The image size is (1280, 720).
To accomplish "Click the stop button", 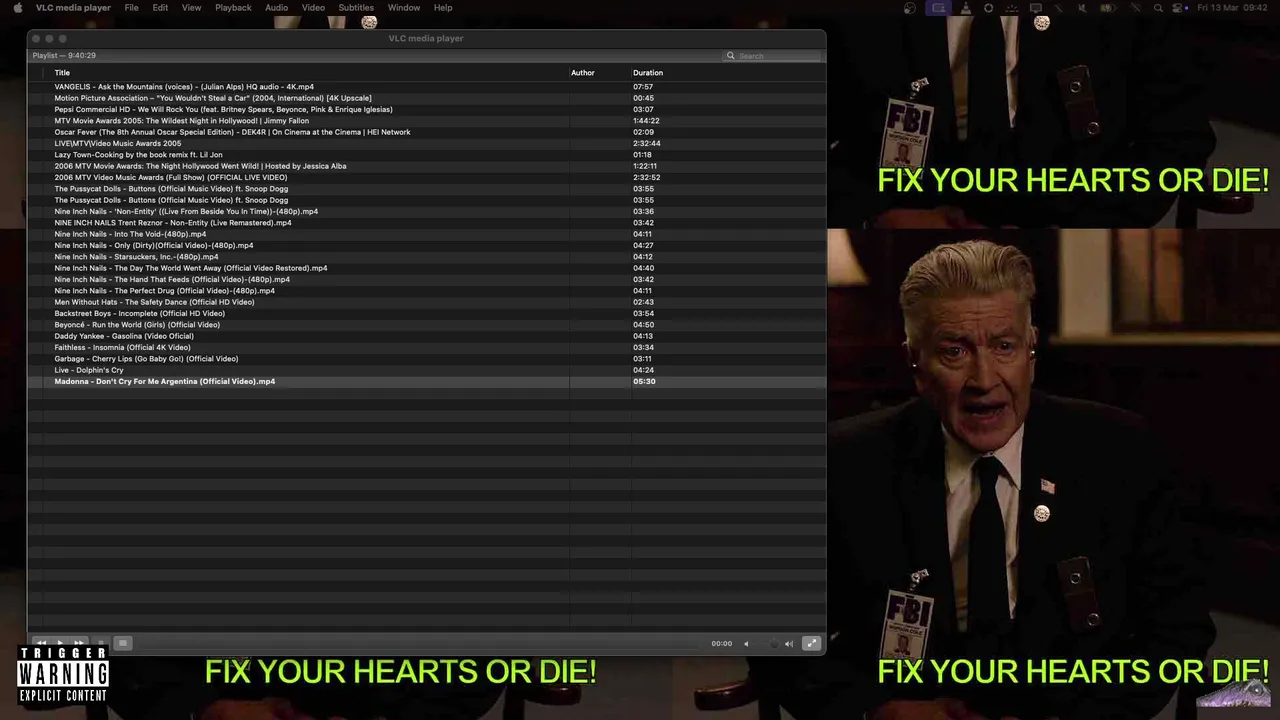I will 101,643.
